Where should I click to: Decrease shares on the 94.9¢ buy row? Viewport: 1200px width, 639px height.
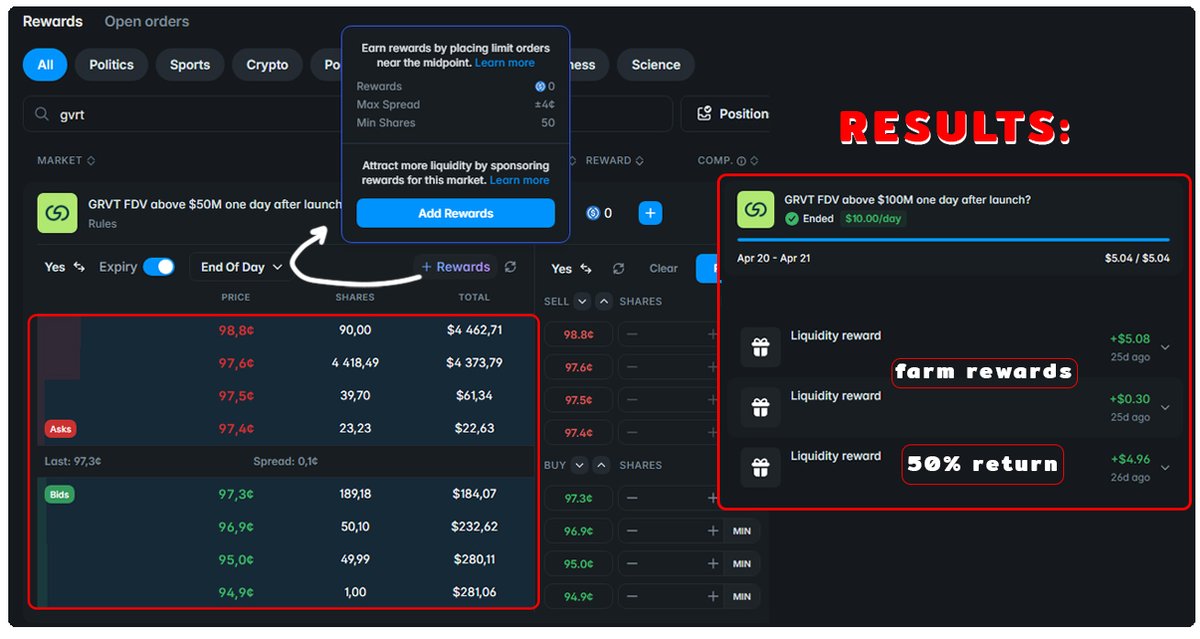pos(632,597)
